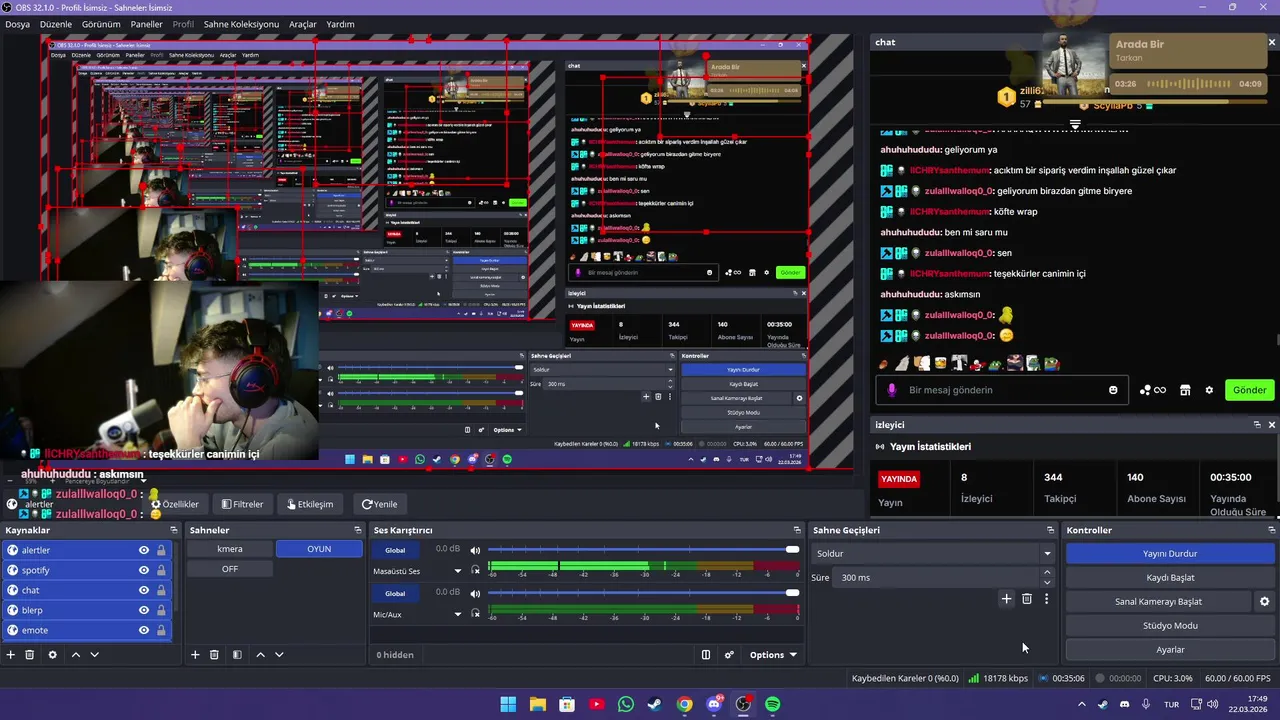The width and height of the screenshot is (1280, 720).
Task: Open chat settings gear icon
Action: click(x=1209, y=390)
